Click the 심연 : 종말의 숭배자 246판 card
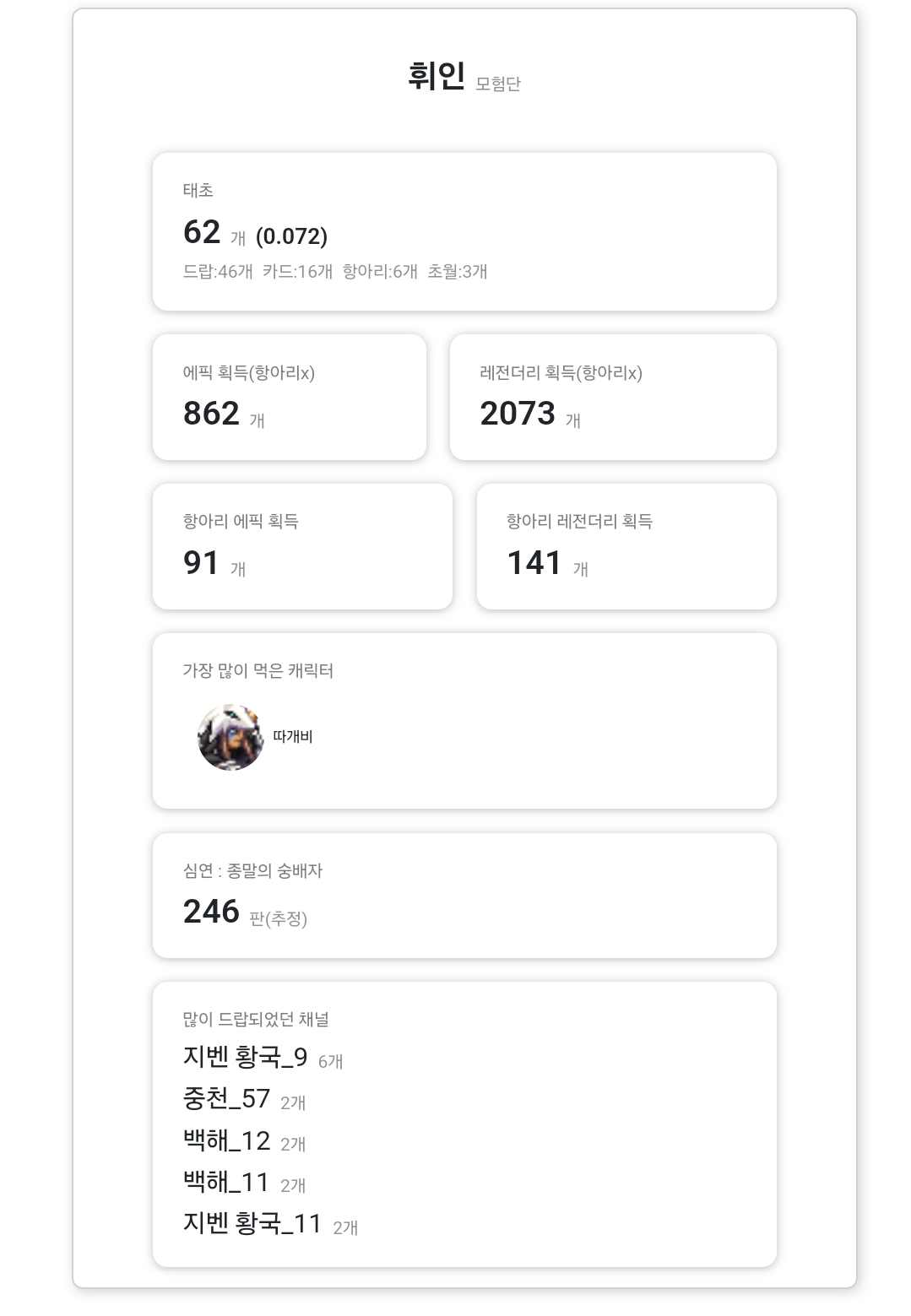The height and width of the screenshot is (1316, 911). [464, 896]
